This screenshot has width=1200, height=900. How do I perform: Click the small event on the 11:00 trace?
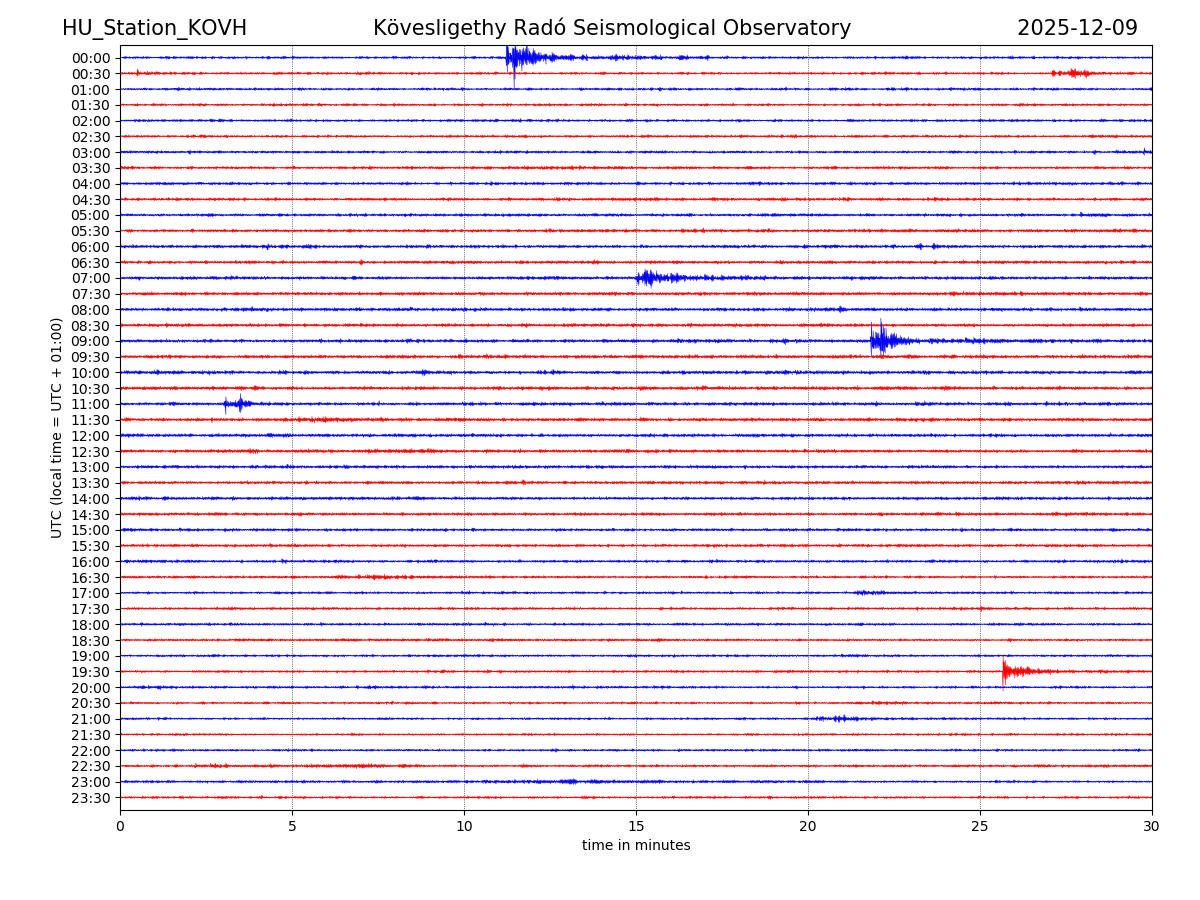[238, 404]
